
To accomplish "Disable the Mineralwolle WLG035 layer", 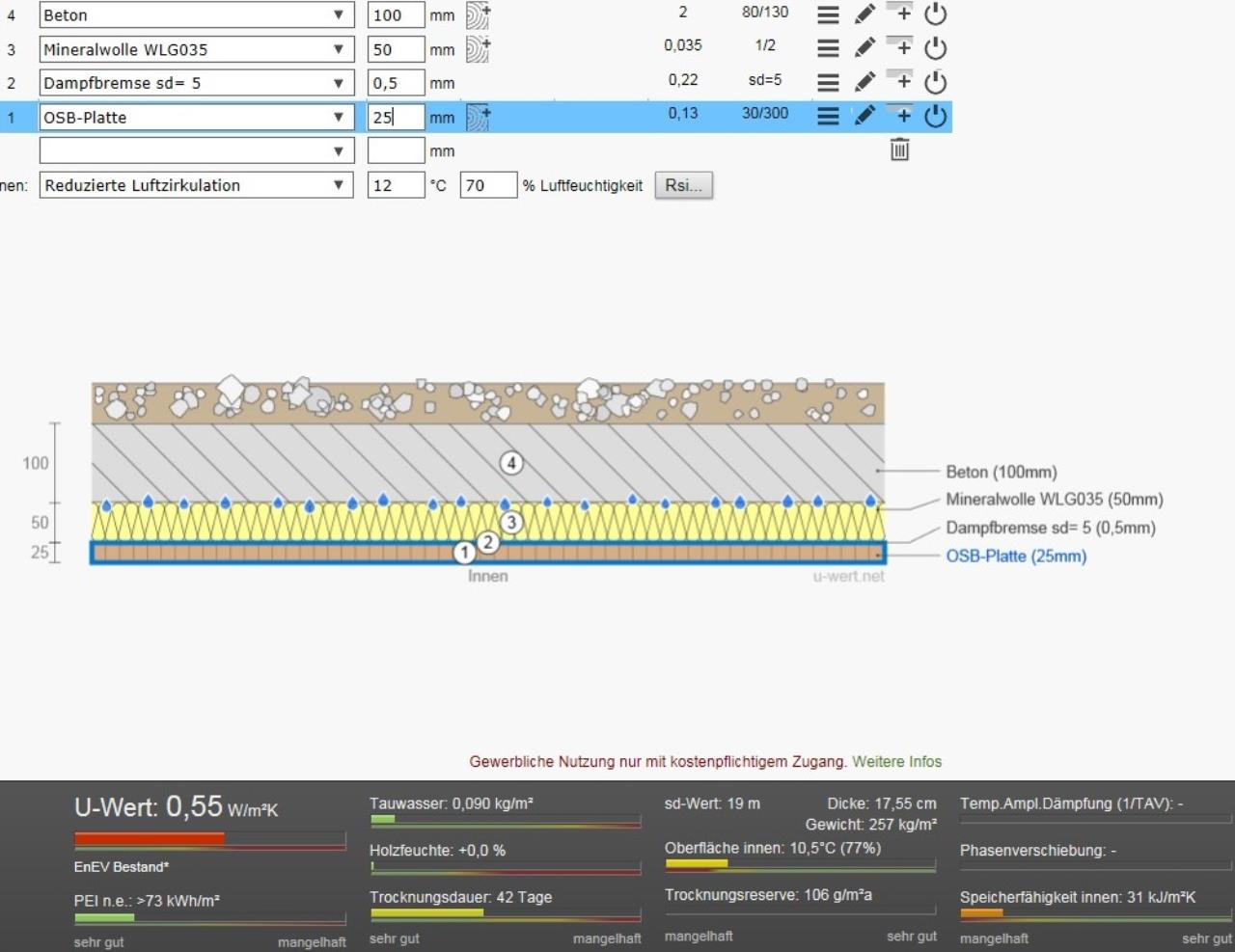I will pyautogui.click(x=936, y=48).
